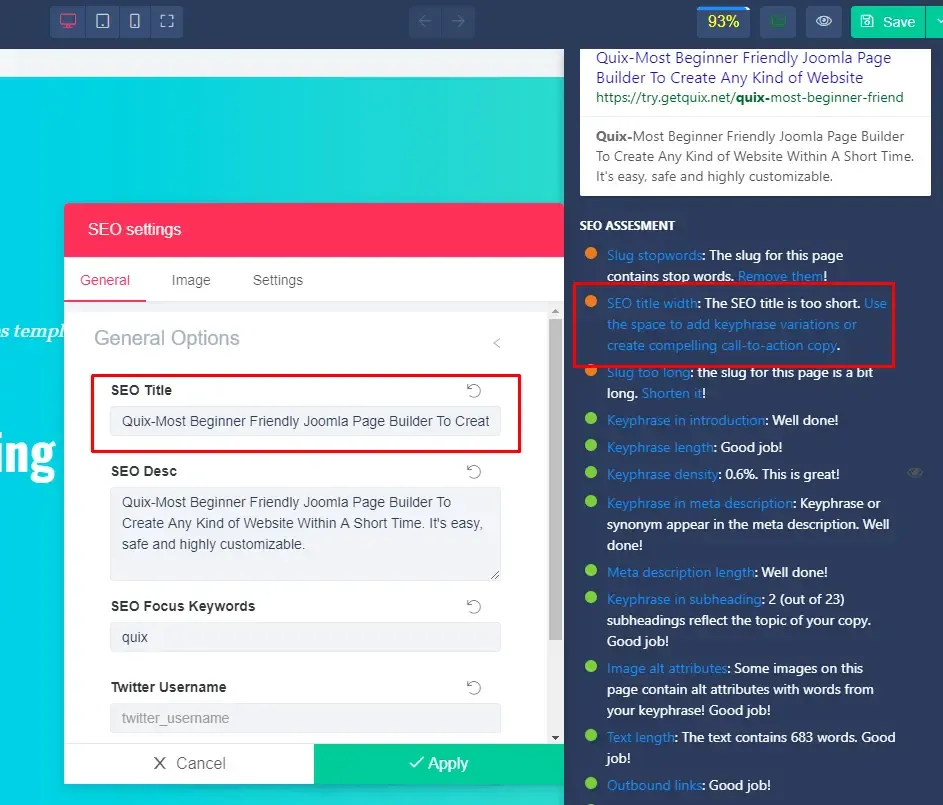Switch to mobile phone preview icon
The image size is (943, 805).
[x=135, y=22]
